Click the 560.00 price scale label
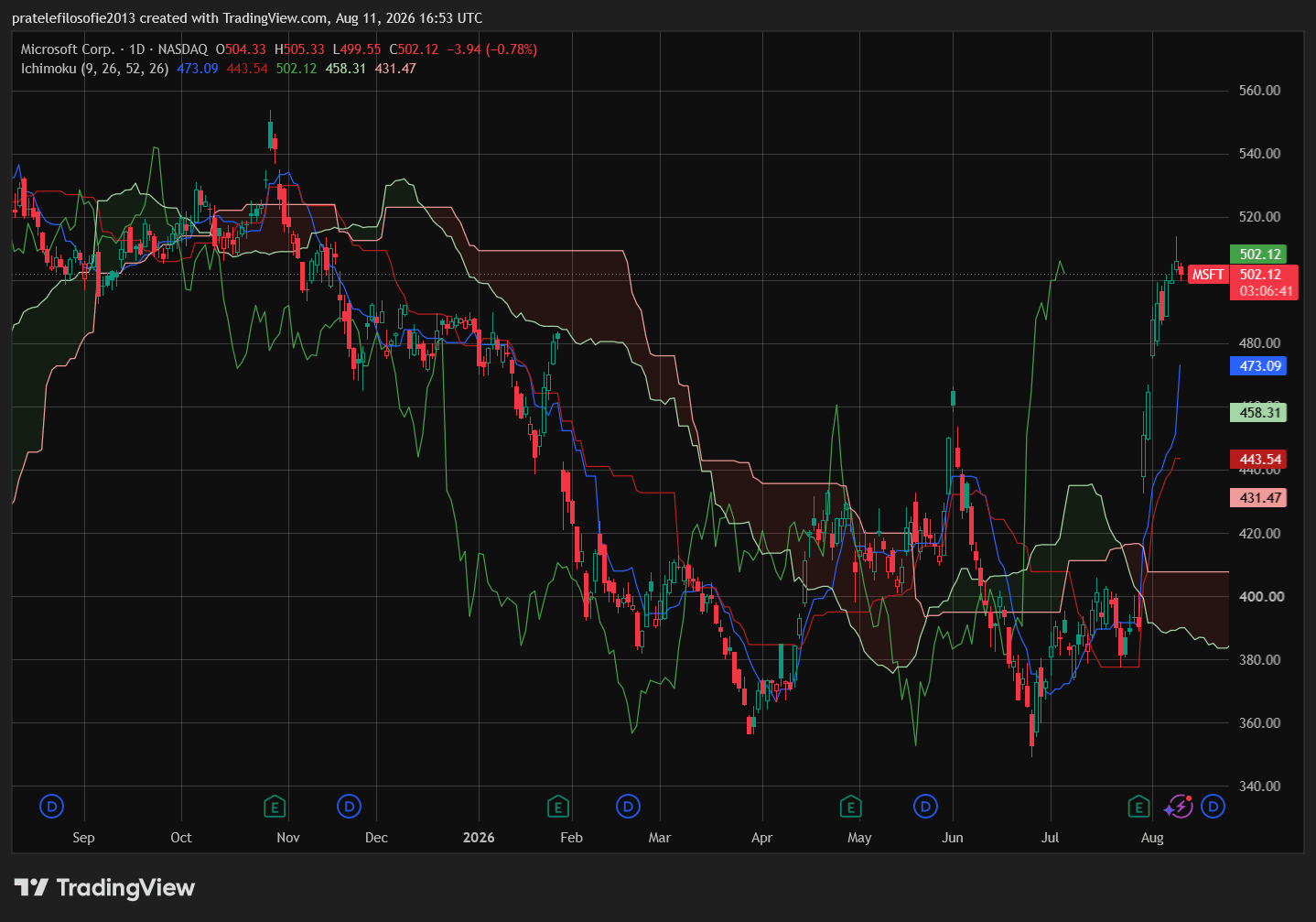This screenshot has width=1316, height=922. pyautogui.click(x=1259, y=91)
